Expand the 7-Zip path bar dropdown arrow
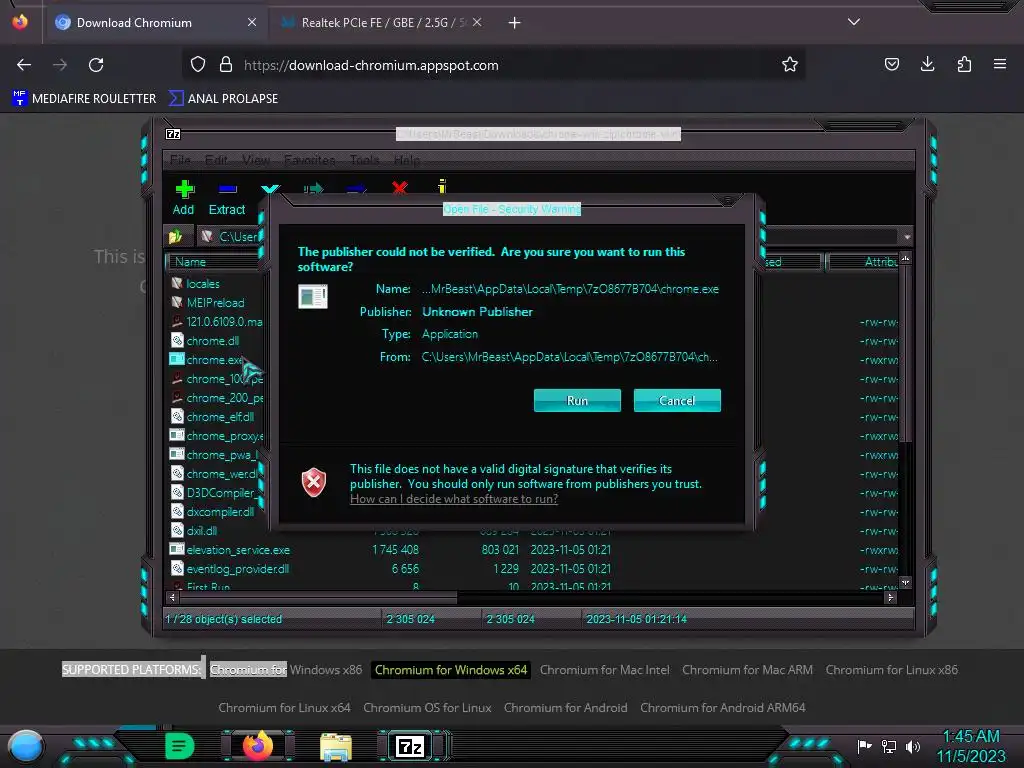Image resolution: width=1024 pixels, height=768 pixels. click(907, 237)
